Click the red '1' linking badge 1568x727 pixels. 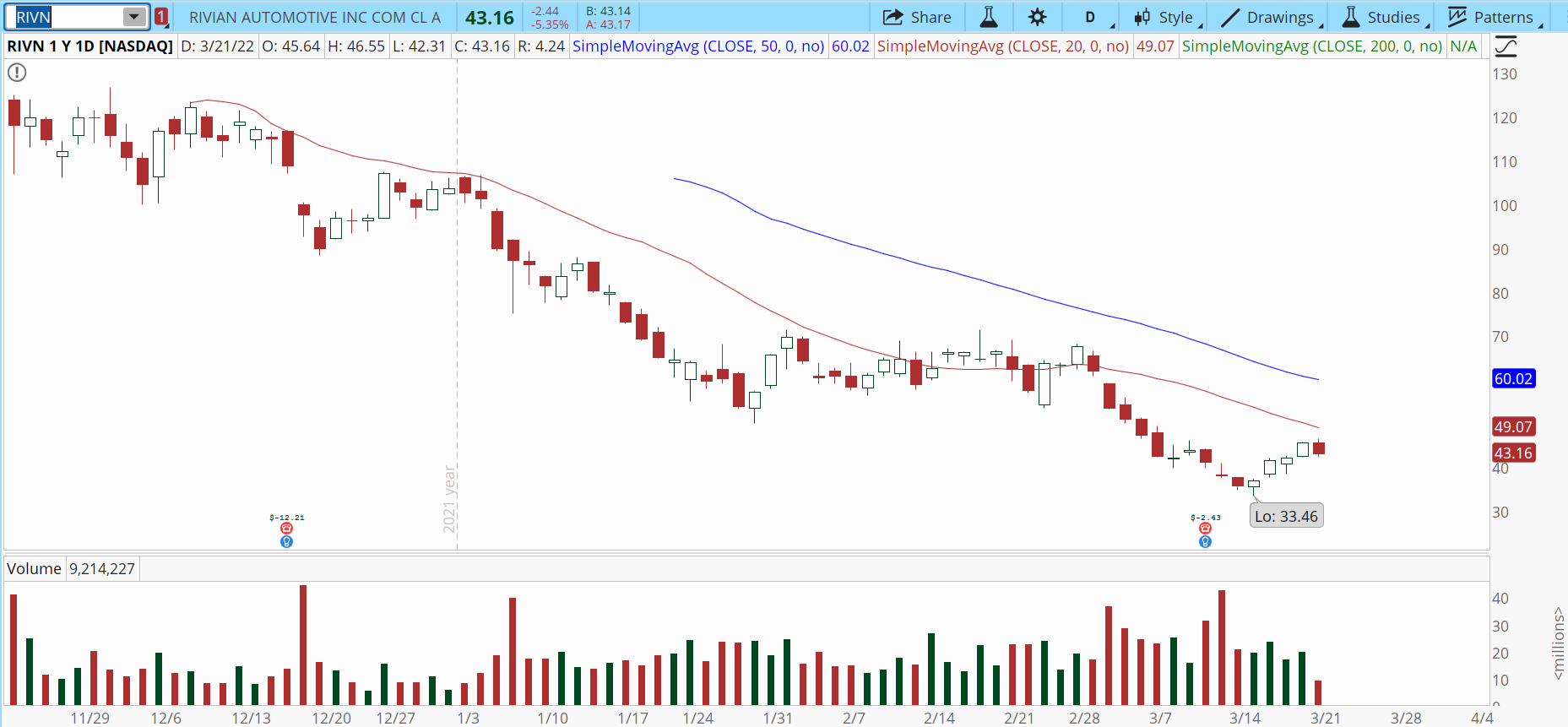tap(160, 17)
